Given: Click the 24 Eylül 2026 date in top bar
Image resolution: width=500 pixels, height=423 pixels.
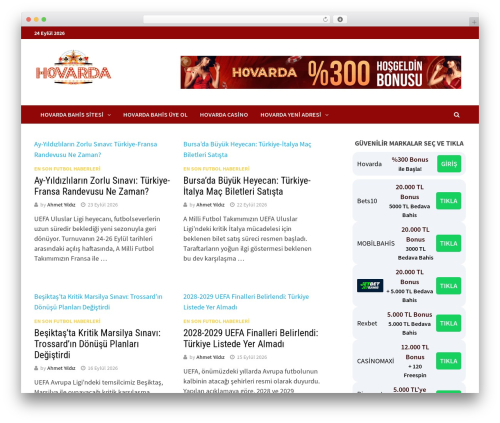Looking at the screenshot, I should [x=49, y=33].
